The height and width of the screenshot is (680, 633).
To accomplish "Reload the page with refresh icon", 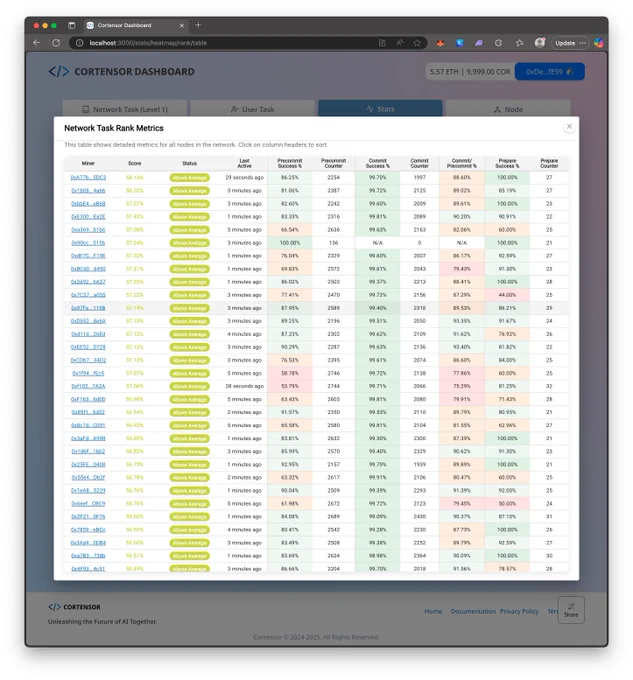I will click(x=56, y=42).
